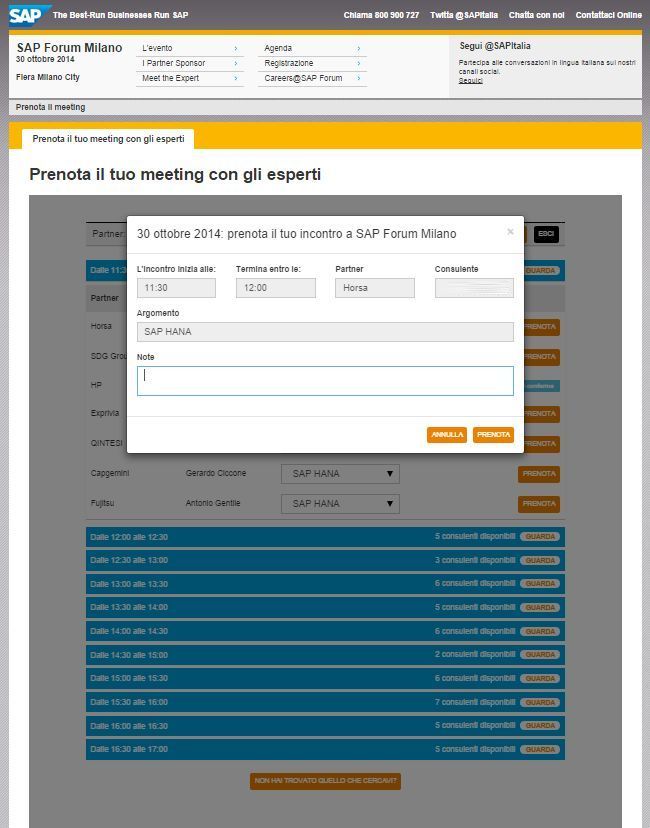The width and height of the screenshot is (650, 828).
Task: Click Contattaci Online link
Action: click(609, 15)
